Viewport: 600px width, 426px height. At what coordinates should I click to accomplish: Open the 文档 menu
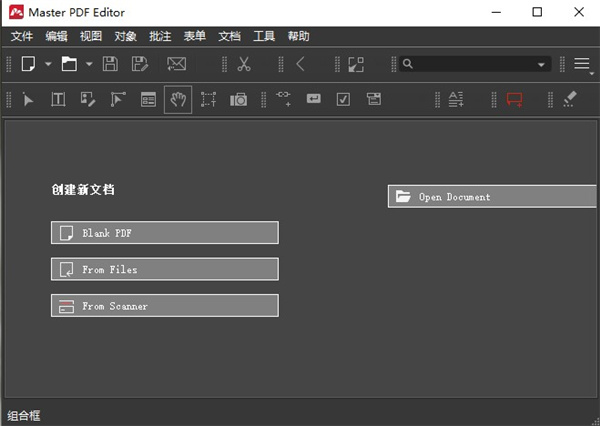tap(229, 36)
